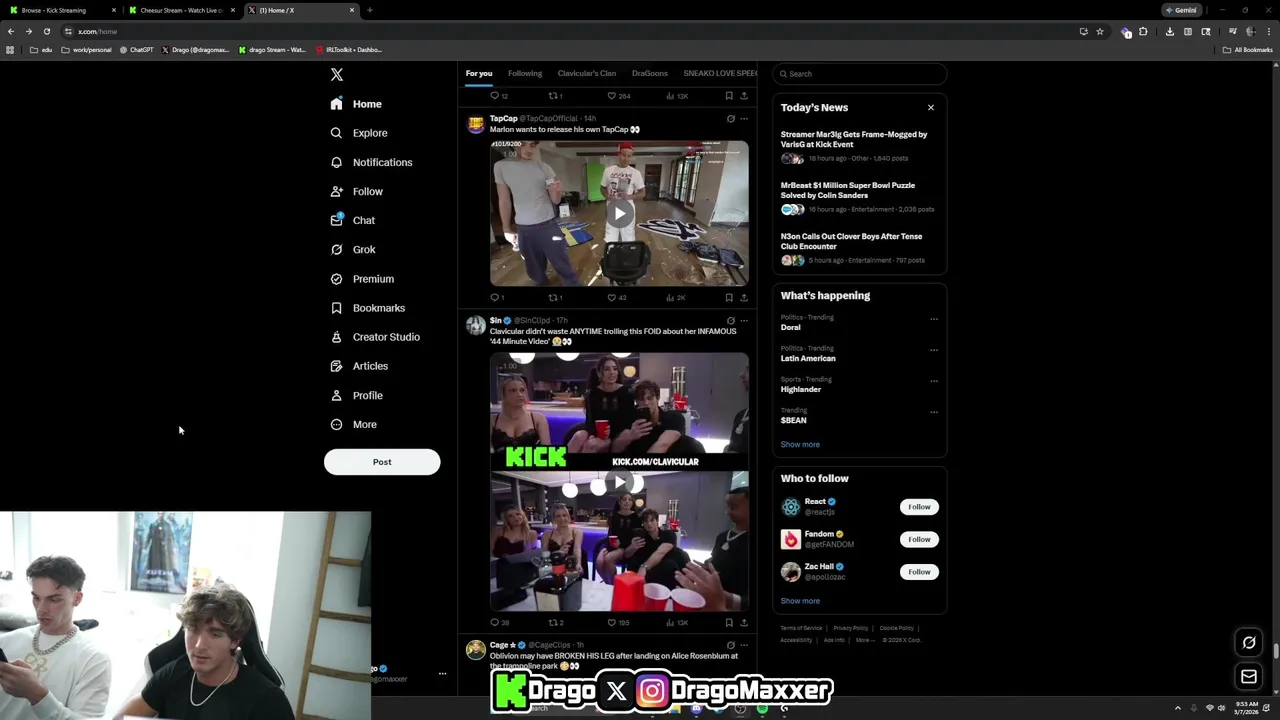The height and width of the screenshot is (720, 1280).
Task: Repost the TapCap post
Action: (x=555, y=298)
